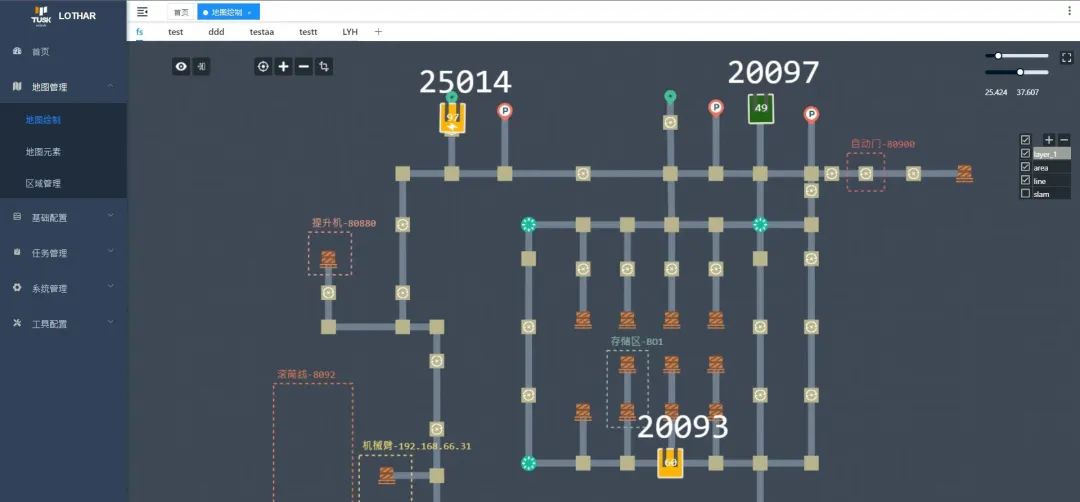The width and height of the screenshot is (1080, 502).
Task: Uncheck the line layer checkbox
Action: (x=1025, y=181)
